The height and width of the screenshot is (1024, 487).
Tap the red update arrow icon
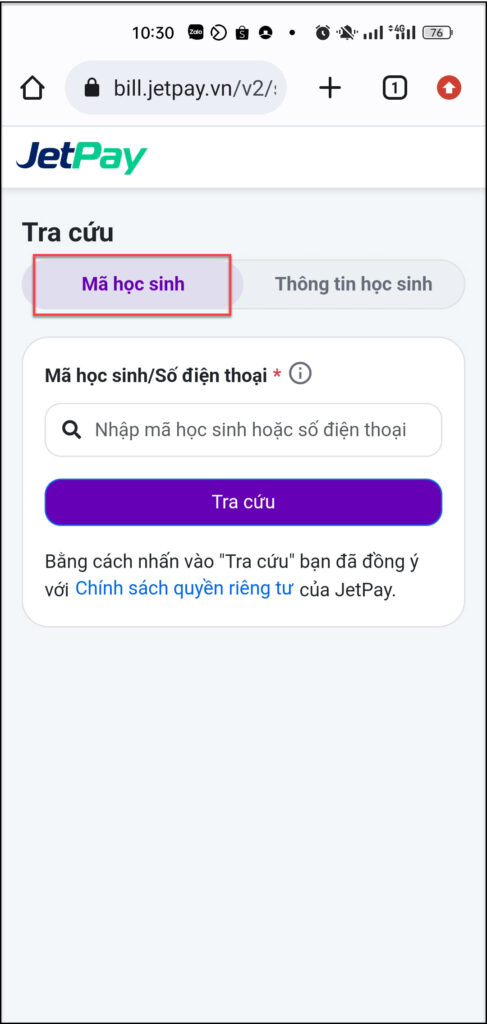pos(449,88)
